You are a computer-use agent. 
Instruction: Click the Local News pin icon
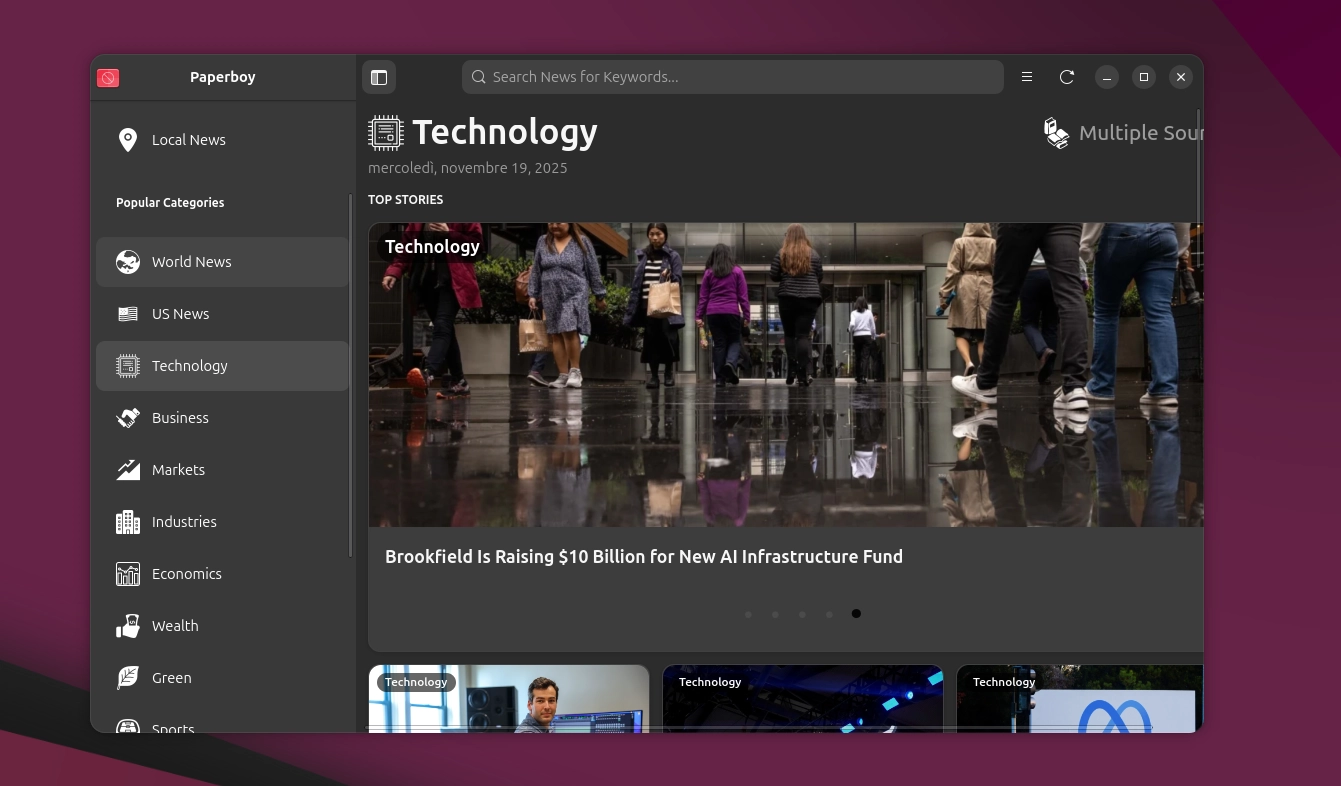click(128, 140)
